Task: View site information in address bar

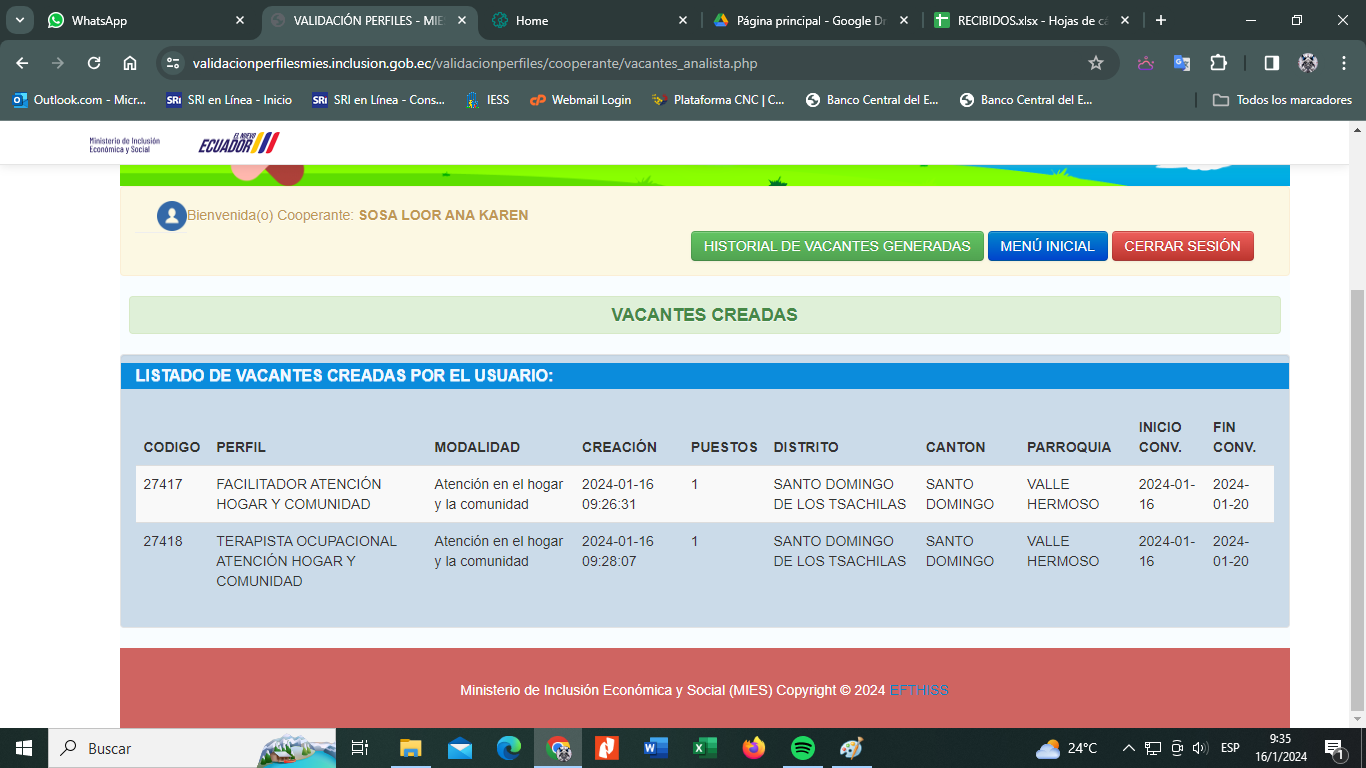Action: tap(173, 63)
